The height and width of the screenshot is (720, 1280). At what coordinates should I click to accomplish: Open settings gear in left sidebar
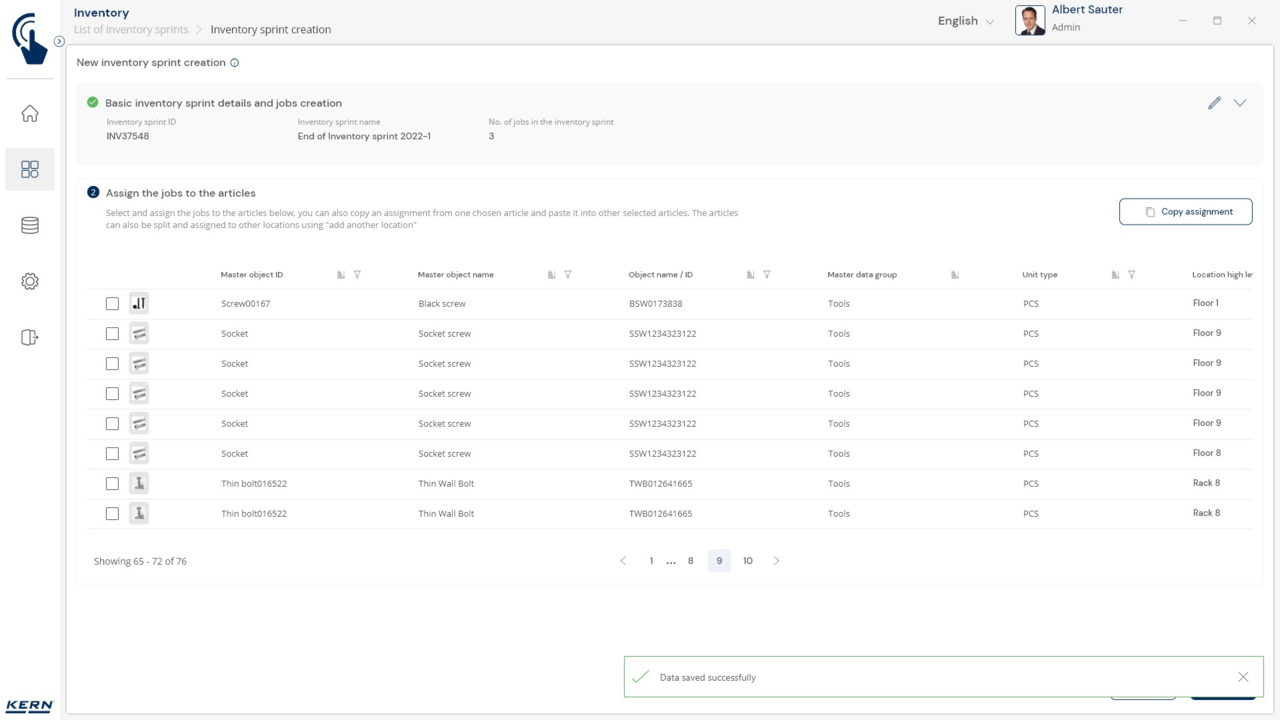point(30,282)
